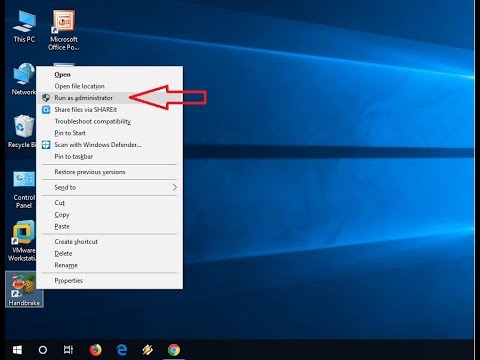Open Google Chrome from the taskbar

(x=174, y=350)
